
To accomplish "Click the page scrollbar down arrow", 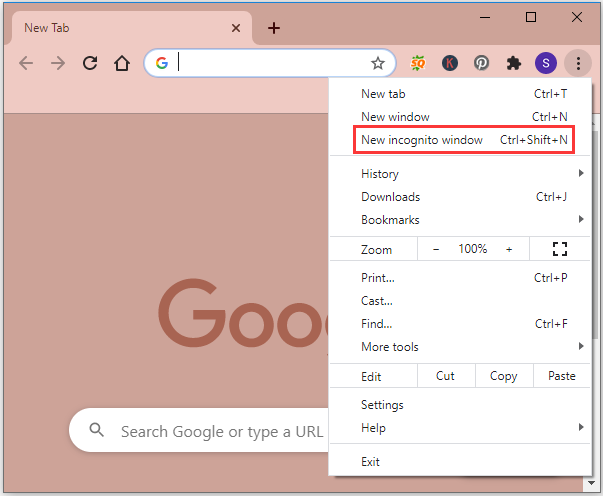I will click(591, 483).
